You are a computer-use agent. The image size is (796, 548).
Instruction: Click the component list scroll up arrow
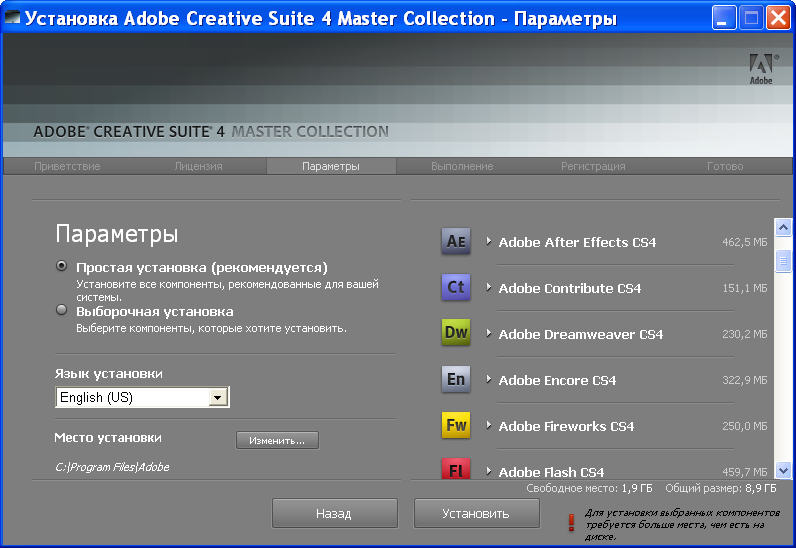pyautogui.click(x=783, y=227)
